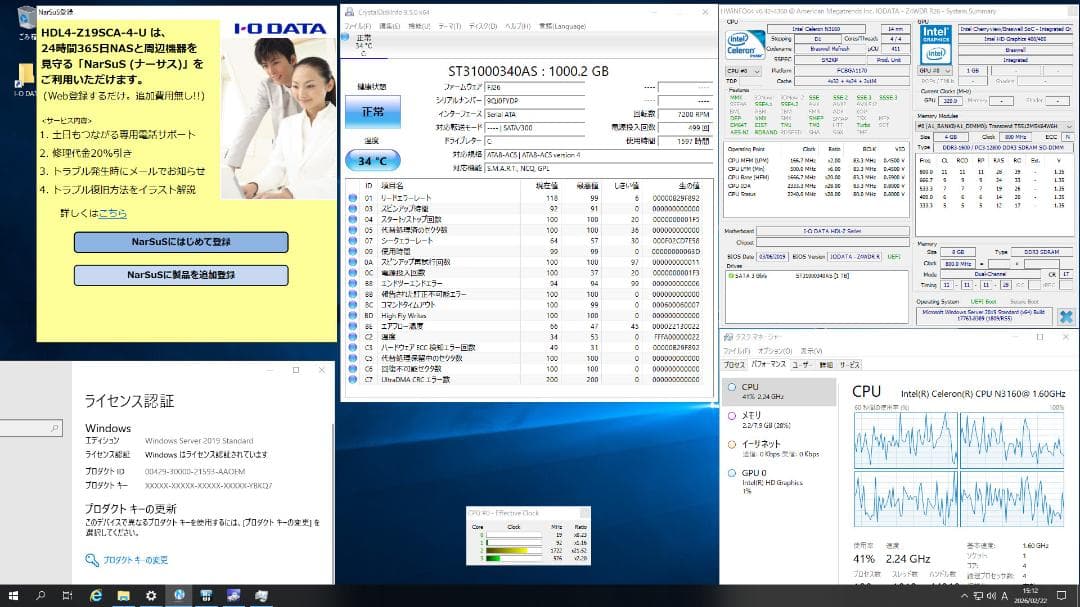
Task: Open Task Manager 表示(V) menu
Action: [x=811, y=351]
